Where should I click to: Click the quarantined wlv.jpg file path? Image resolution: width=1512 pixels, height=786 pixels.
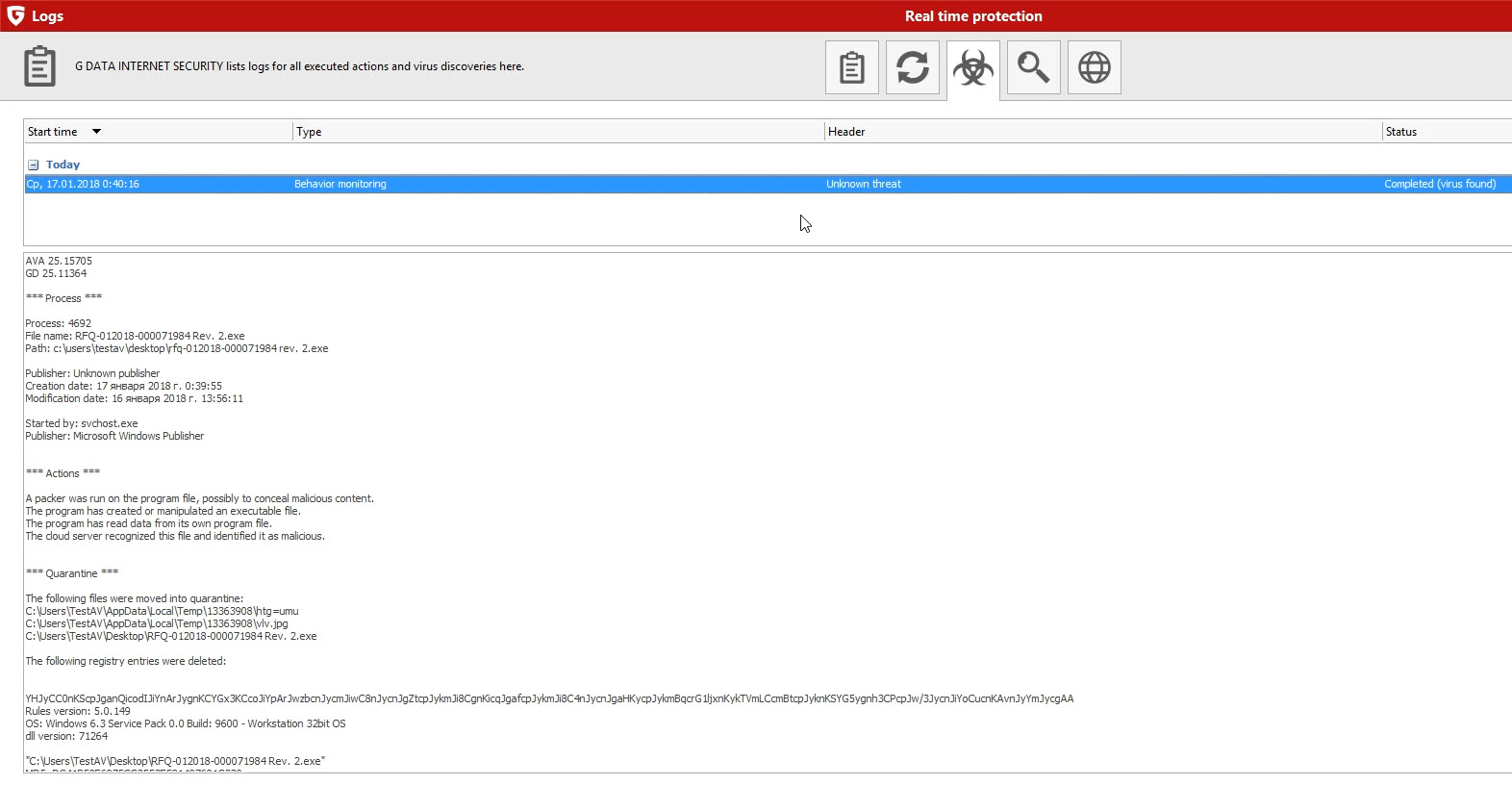(x=157, y=623)
